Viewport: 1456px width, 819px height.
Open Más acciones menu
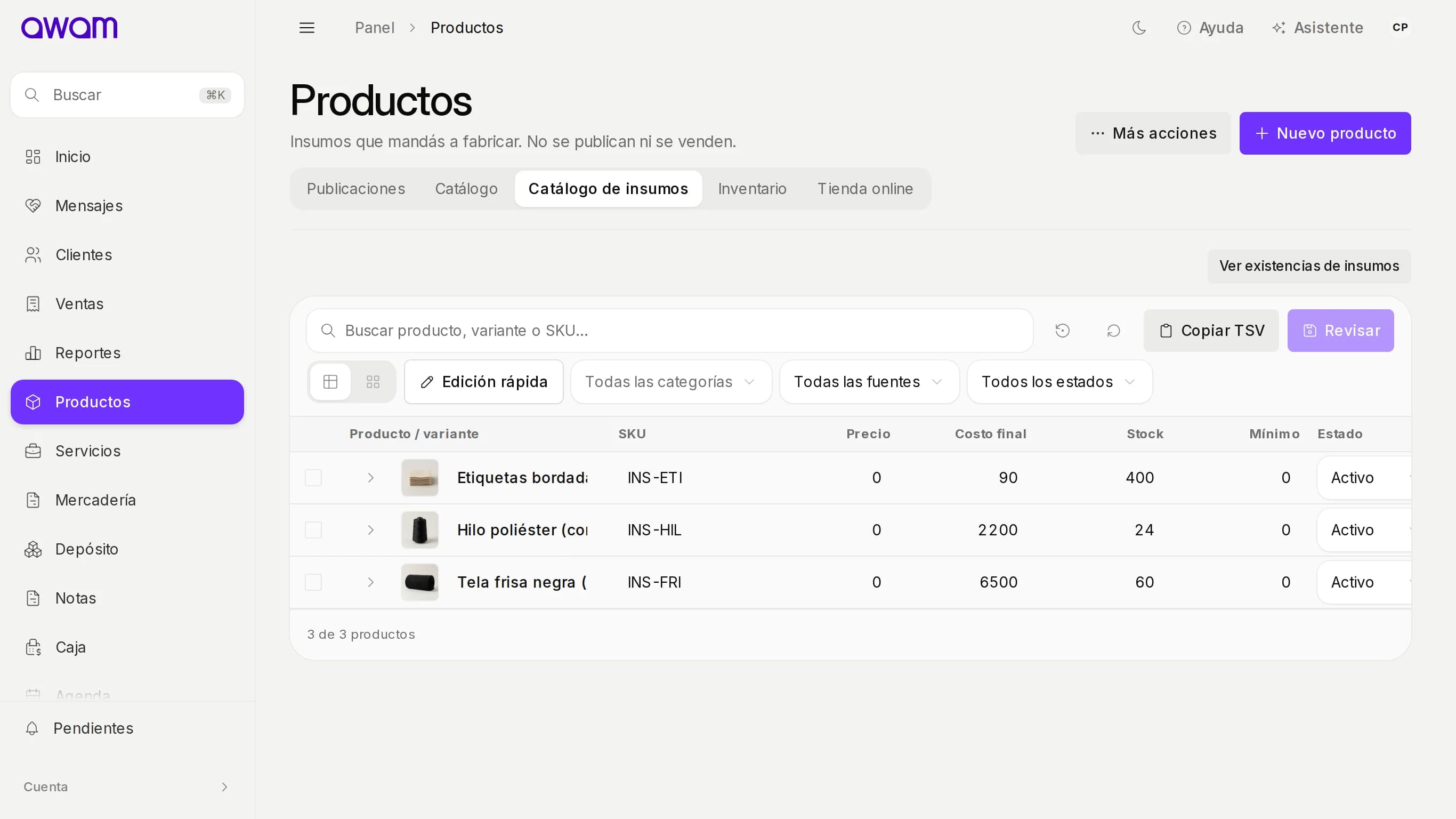(1152, 133)
